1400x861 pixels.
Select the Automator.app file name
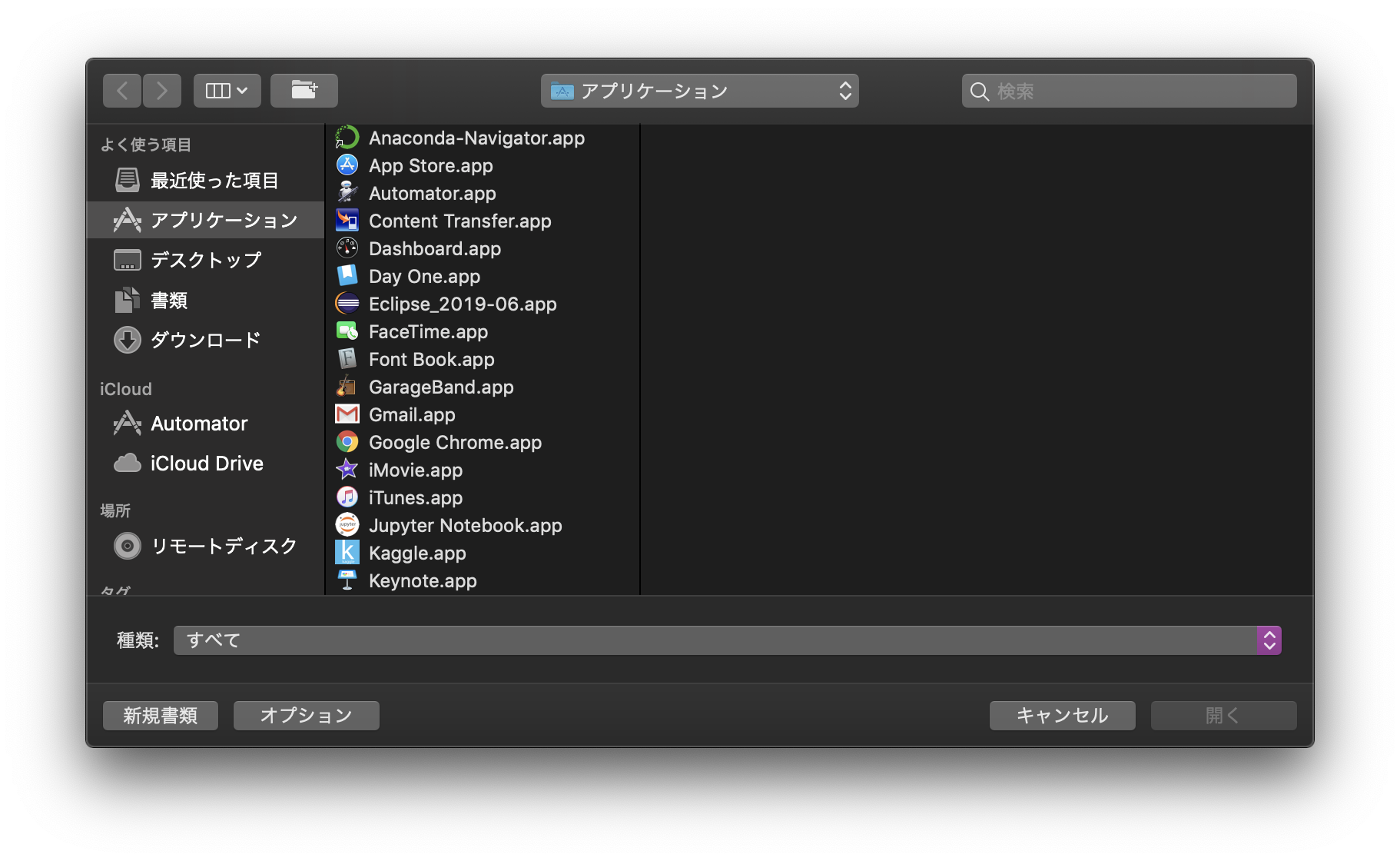[x=433, y=193]
